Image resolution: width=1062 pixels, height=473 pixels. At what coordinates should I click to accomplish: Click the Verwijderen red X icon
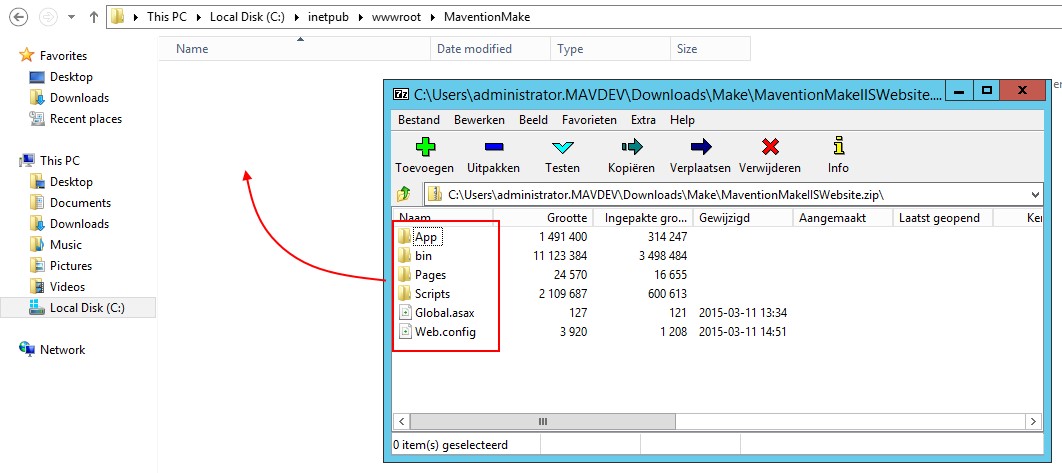click(769, 148)
